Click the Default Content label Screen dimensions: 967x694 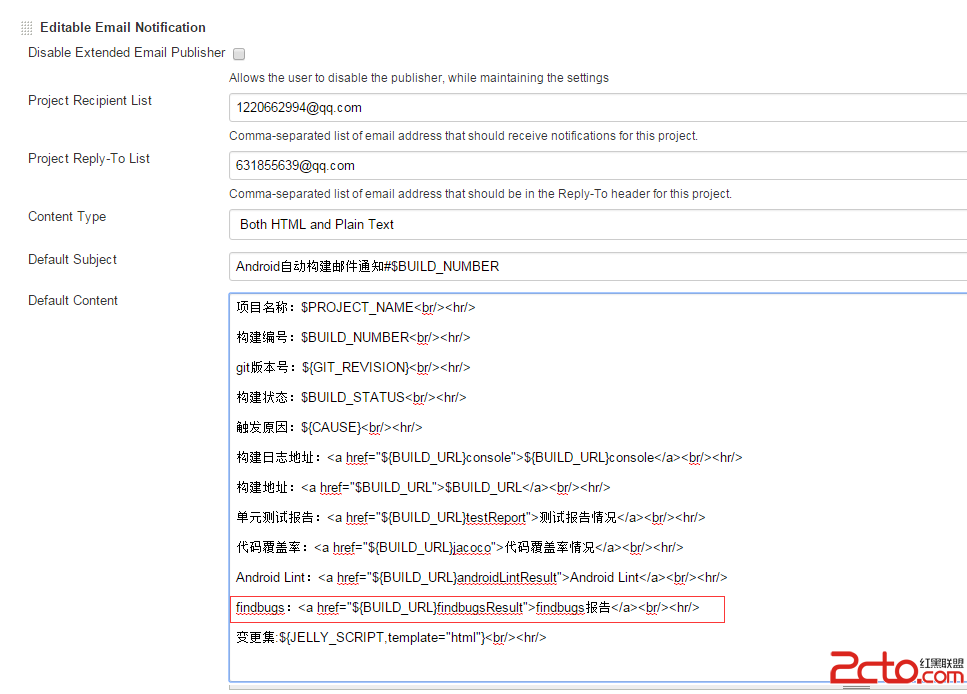point(72,300)
